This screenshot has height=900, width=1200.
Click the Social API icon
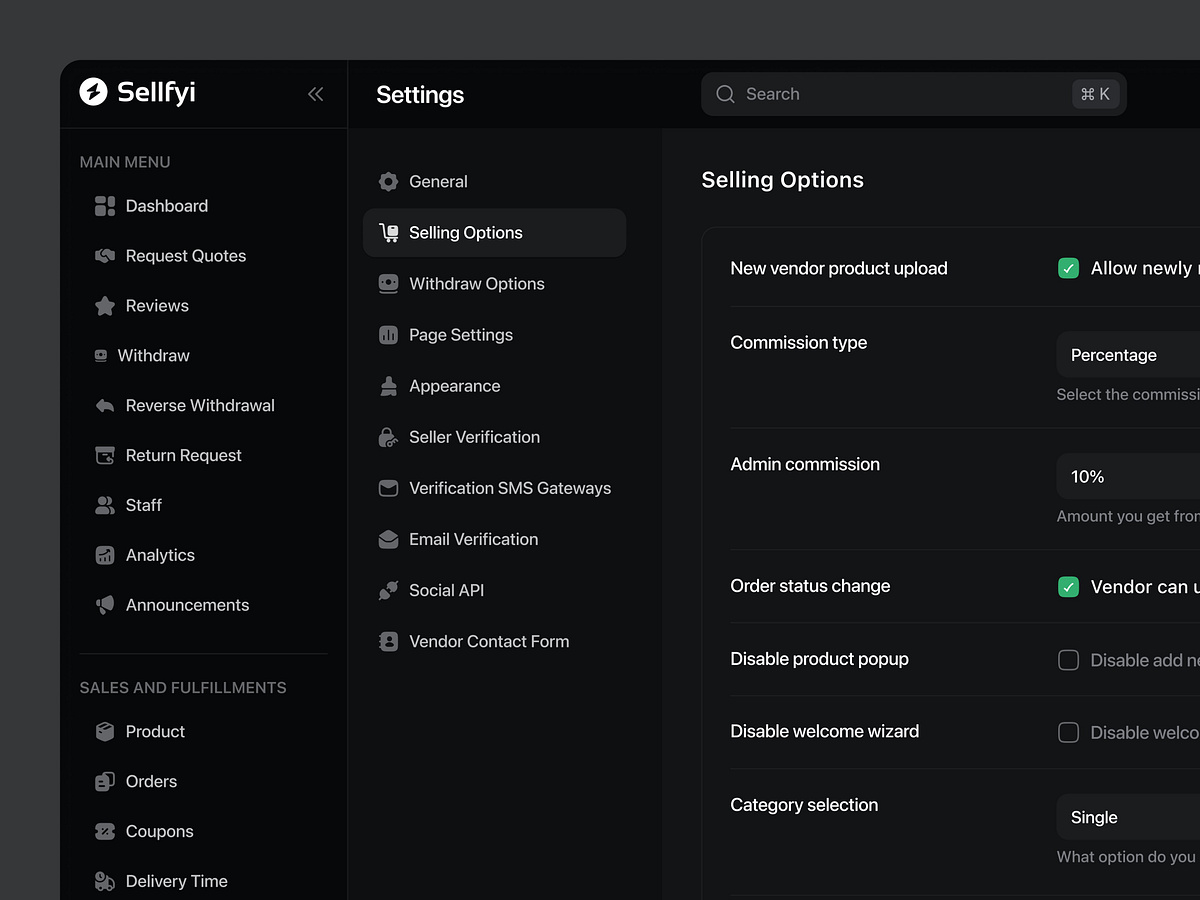point(388,590)
